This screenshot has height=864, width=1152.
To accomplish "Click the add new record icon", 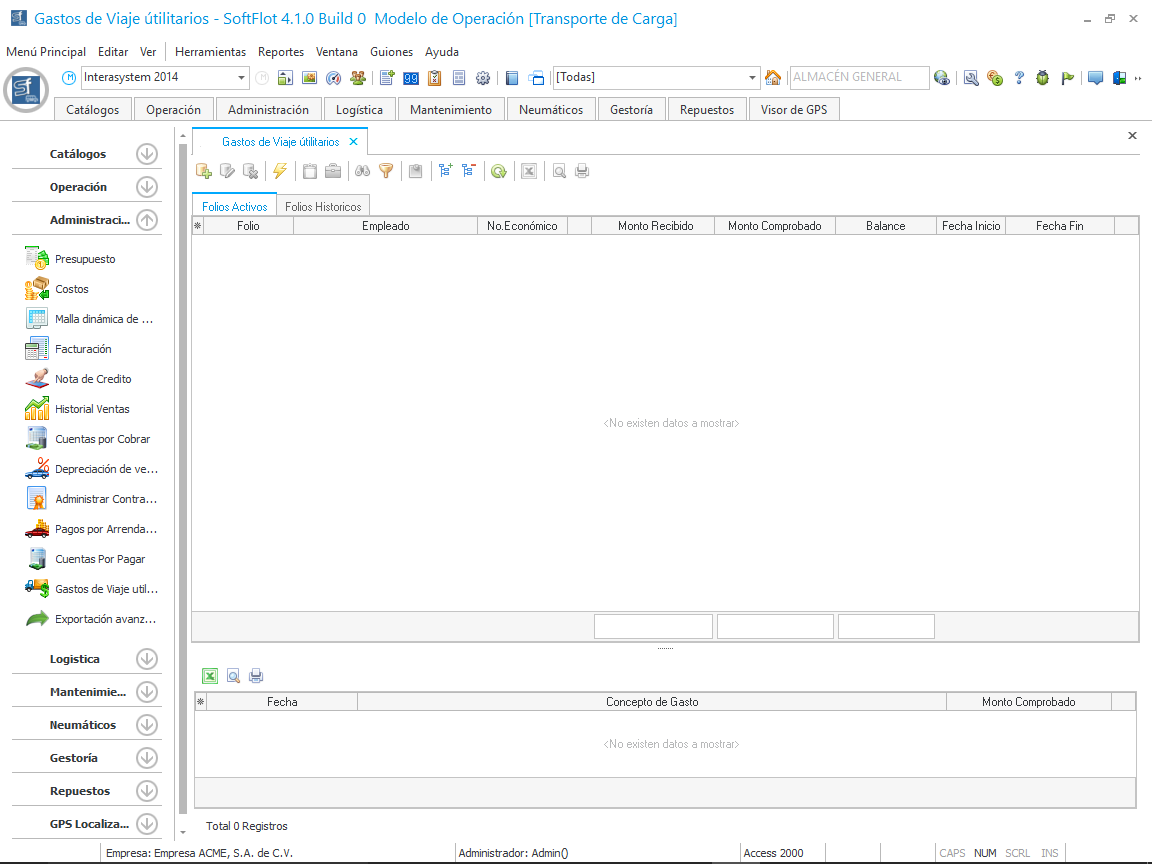I will pyautogui.click(x=204, y=171).
